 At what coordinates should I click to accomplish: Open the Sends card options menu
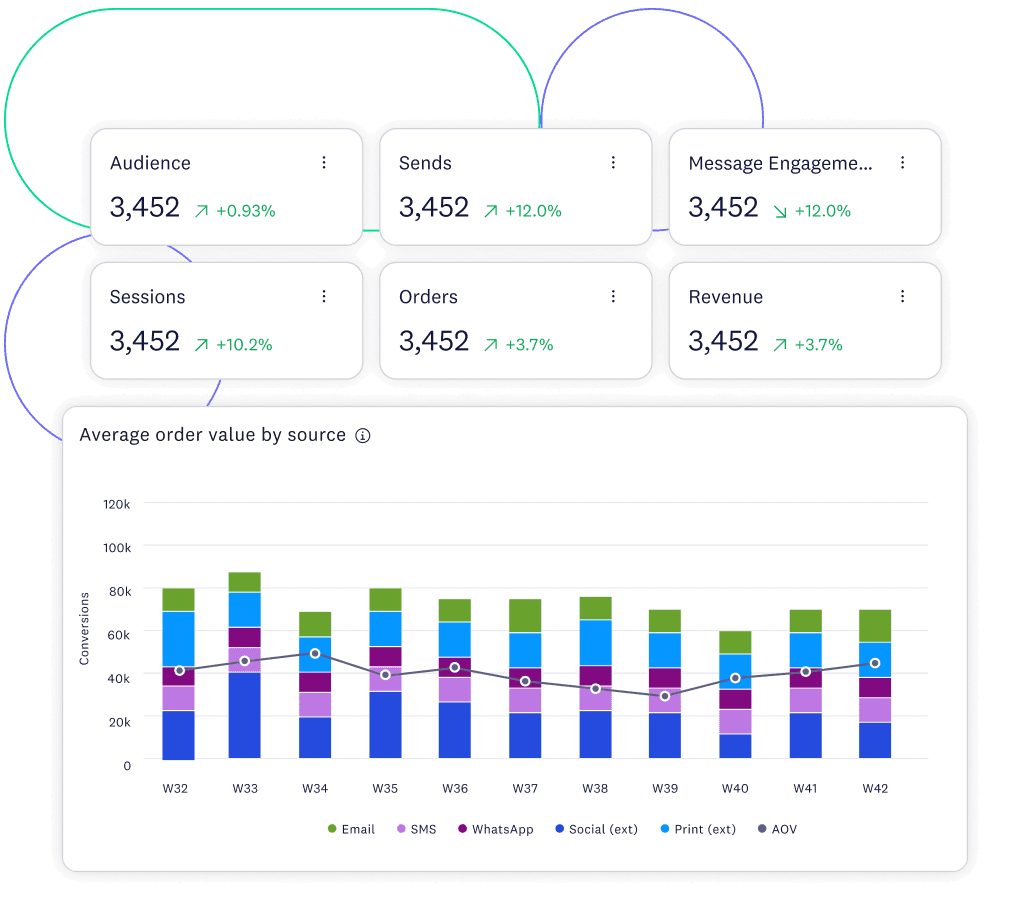[x=613, y=162]
